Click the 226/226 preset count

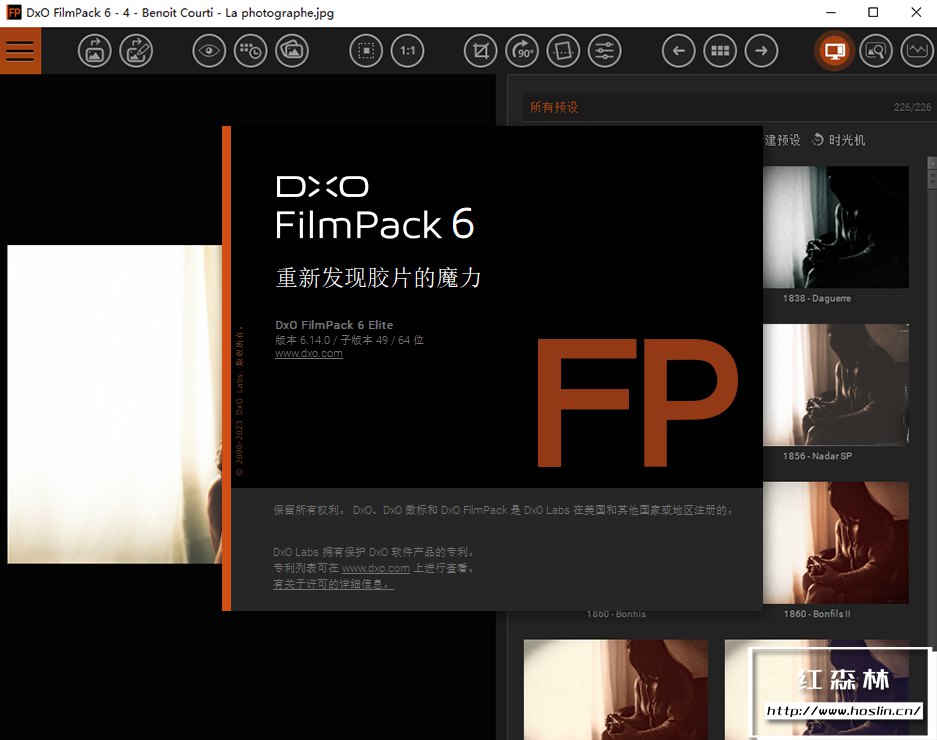tap(912, 108)
